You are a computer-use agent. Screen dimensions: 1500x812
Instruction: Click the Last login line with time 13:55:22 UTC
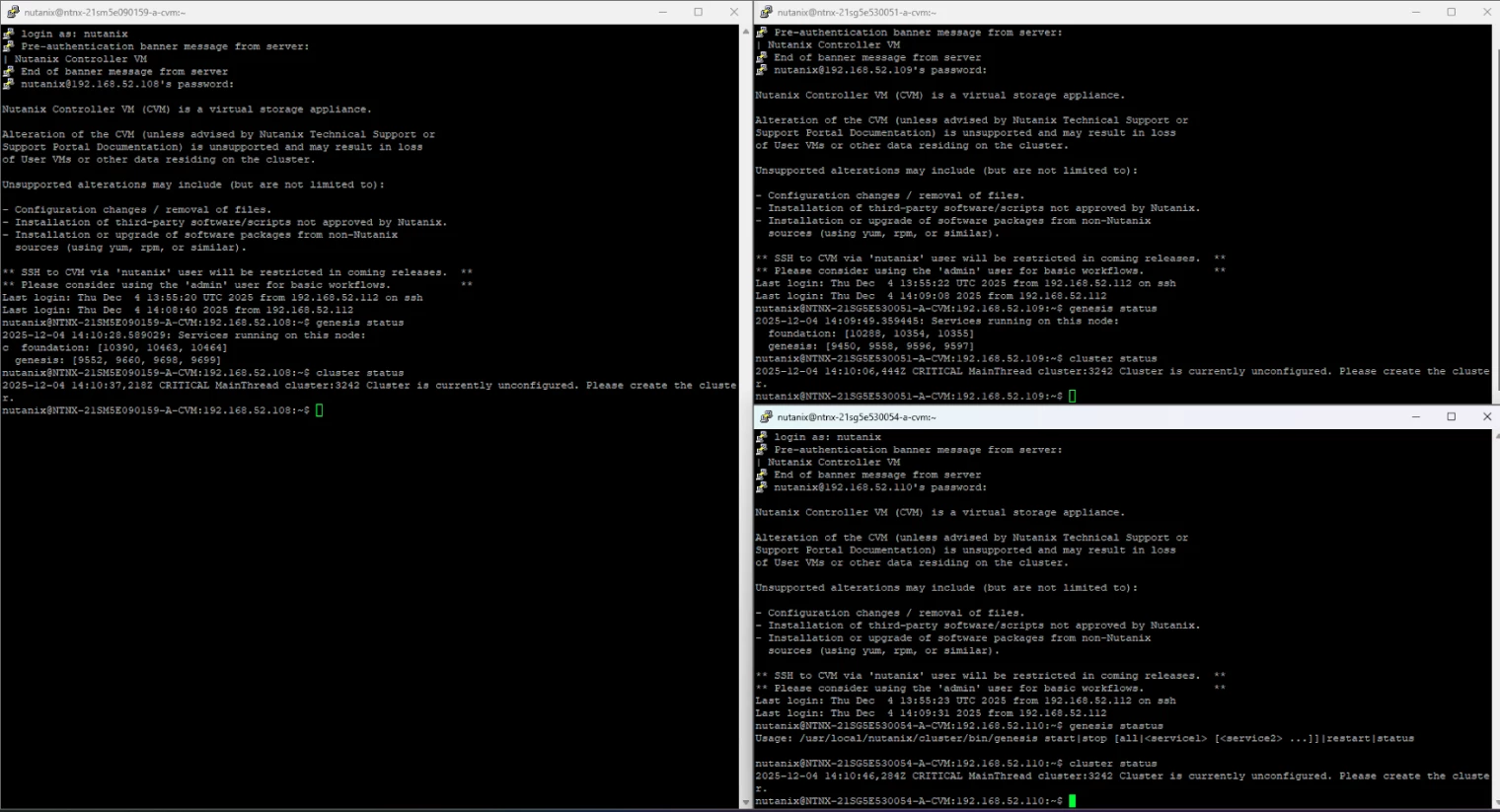965,283
